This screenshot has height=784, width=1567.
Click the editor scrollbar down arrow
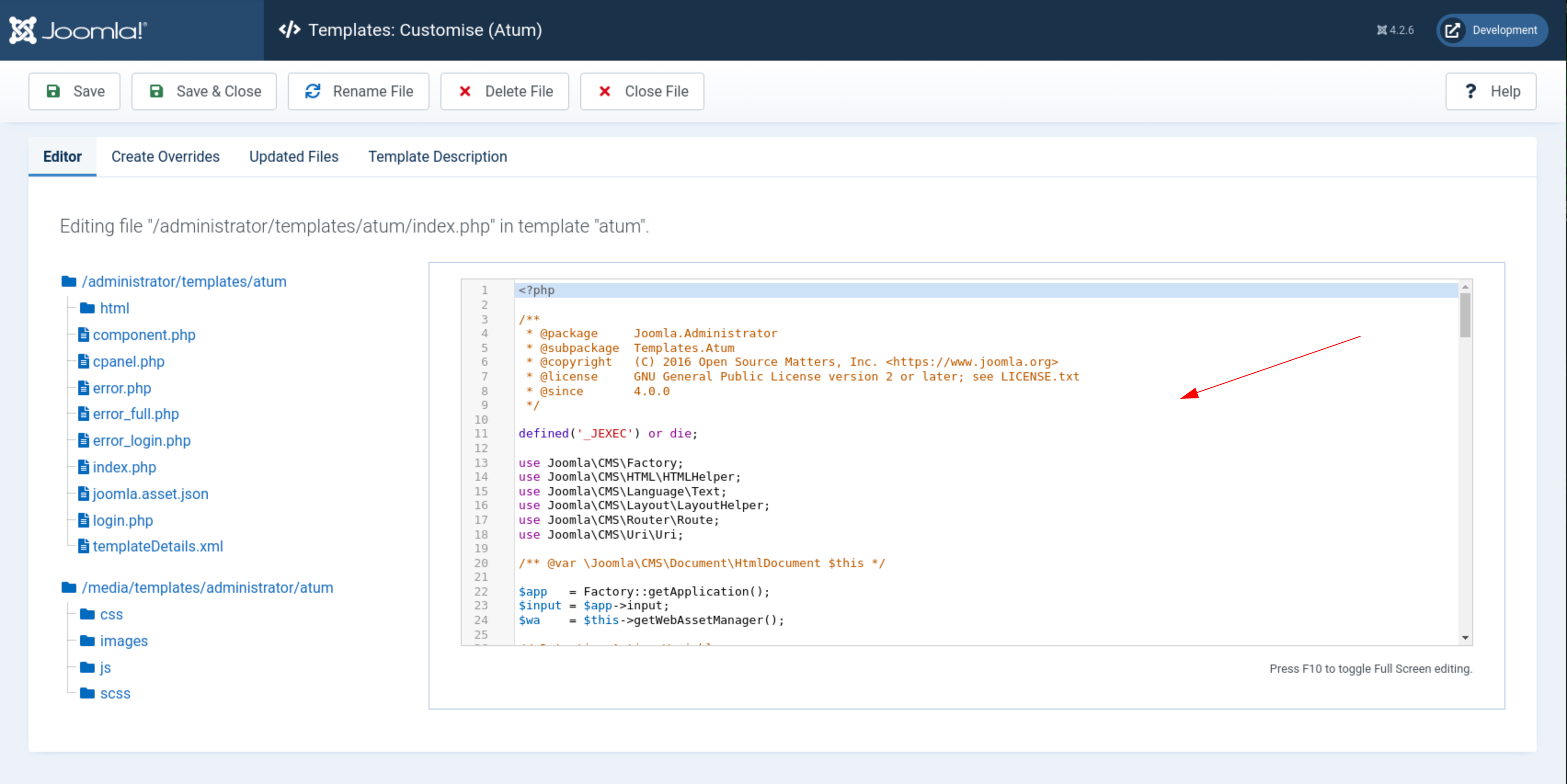point(1465,637)
